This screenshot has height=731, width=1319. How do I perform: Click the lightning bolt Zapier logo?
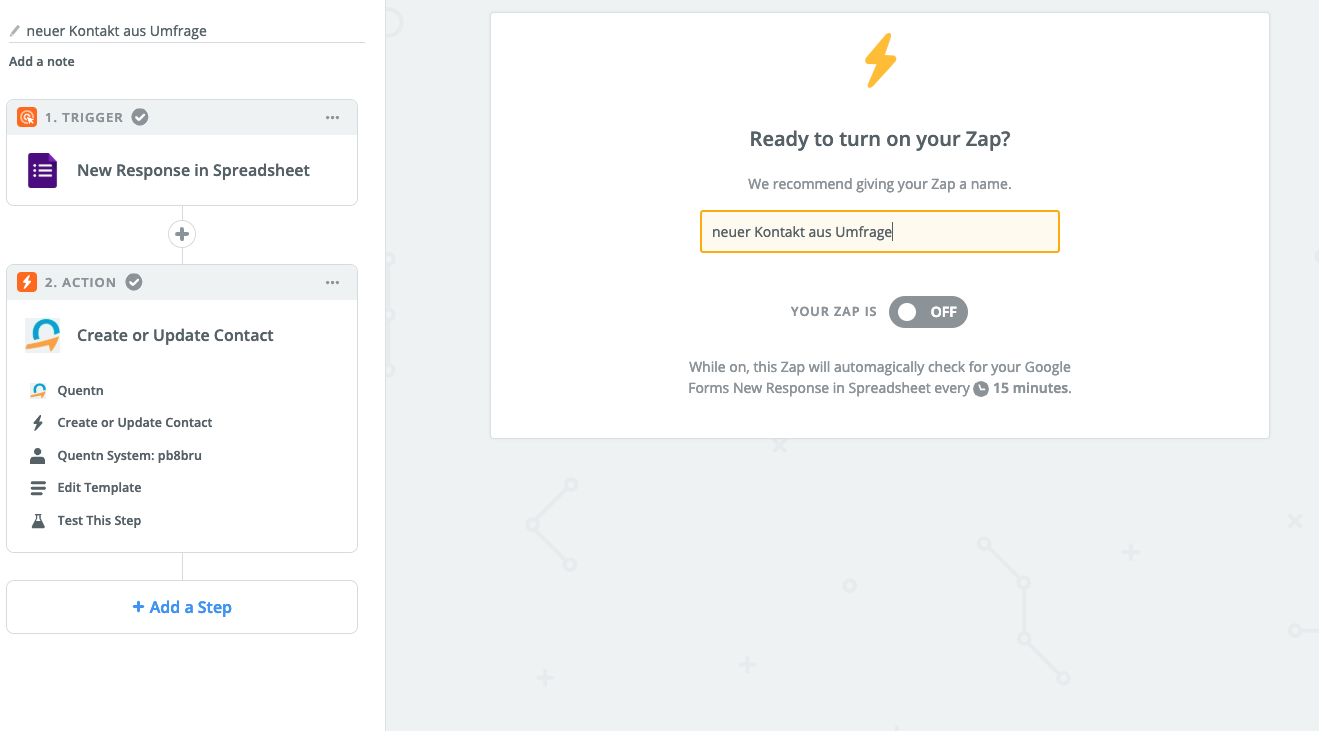point(879,60)
